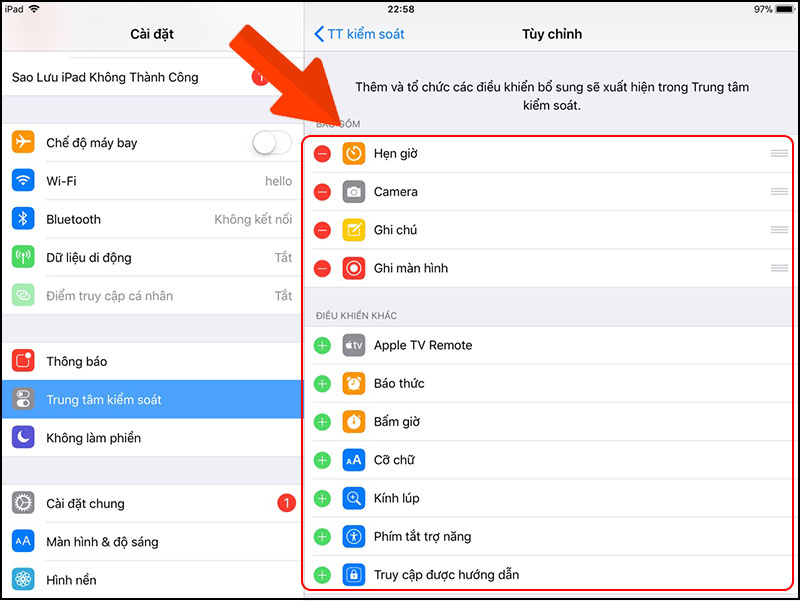The height and width of the screenshot is (601, 800).
Task: Remove Camera control with minus icon
Action: [x=322, y=192]
